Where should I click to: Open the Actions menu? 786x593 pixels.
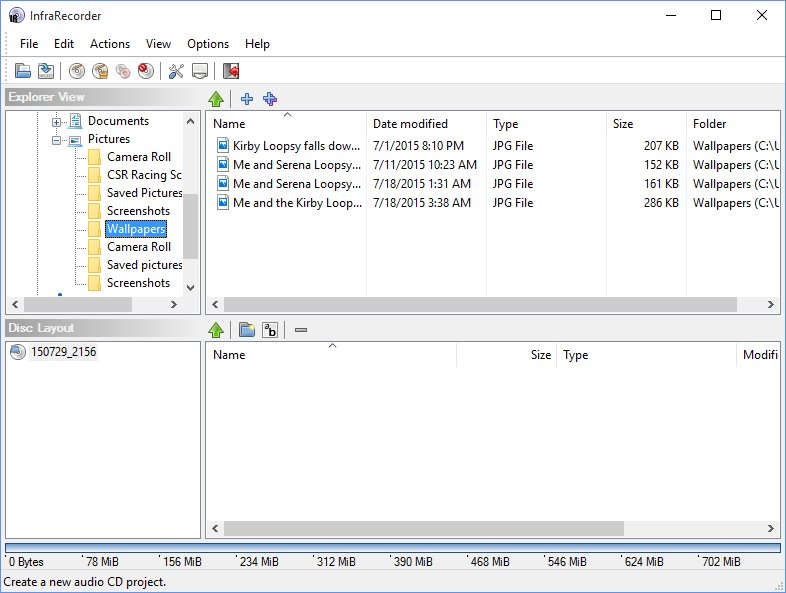pos(110,44)
